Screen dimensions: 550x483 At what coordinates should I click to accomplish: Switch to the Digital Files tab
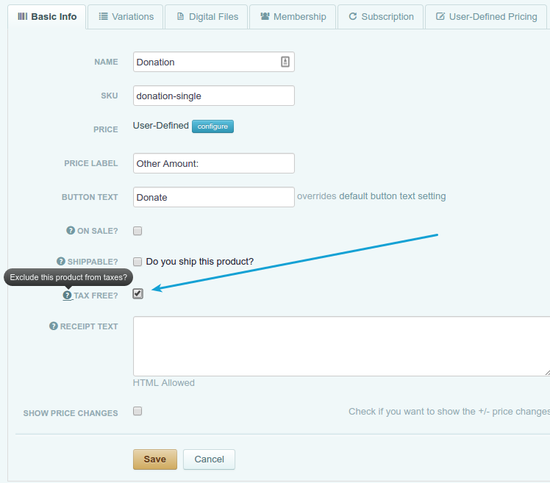(207, 16)
